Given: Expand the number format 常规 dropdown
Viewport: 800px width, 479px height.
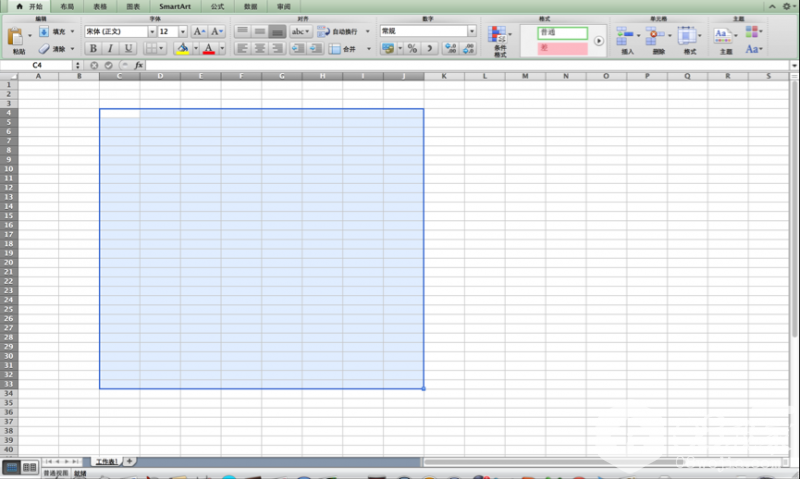Looking at the screenshot, I should pyautogui.click(x=471, y=32).
